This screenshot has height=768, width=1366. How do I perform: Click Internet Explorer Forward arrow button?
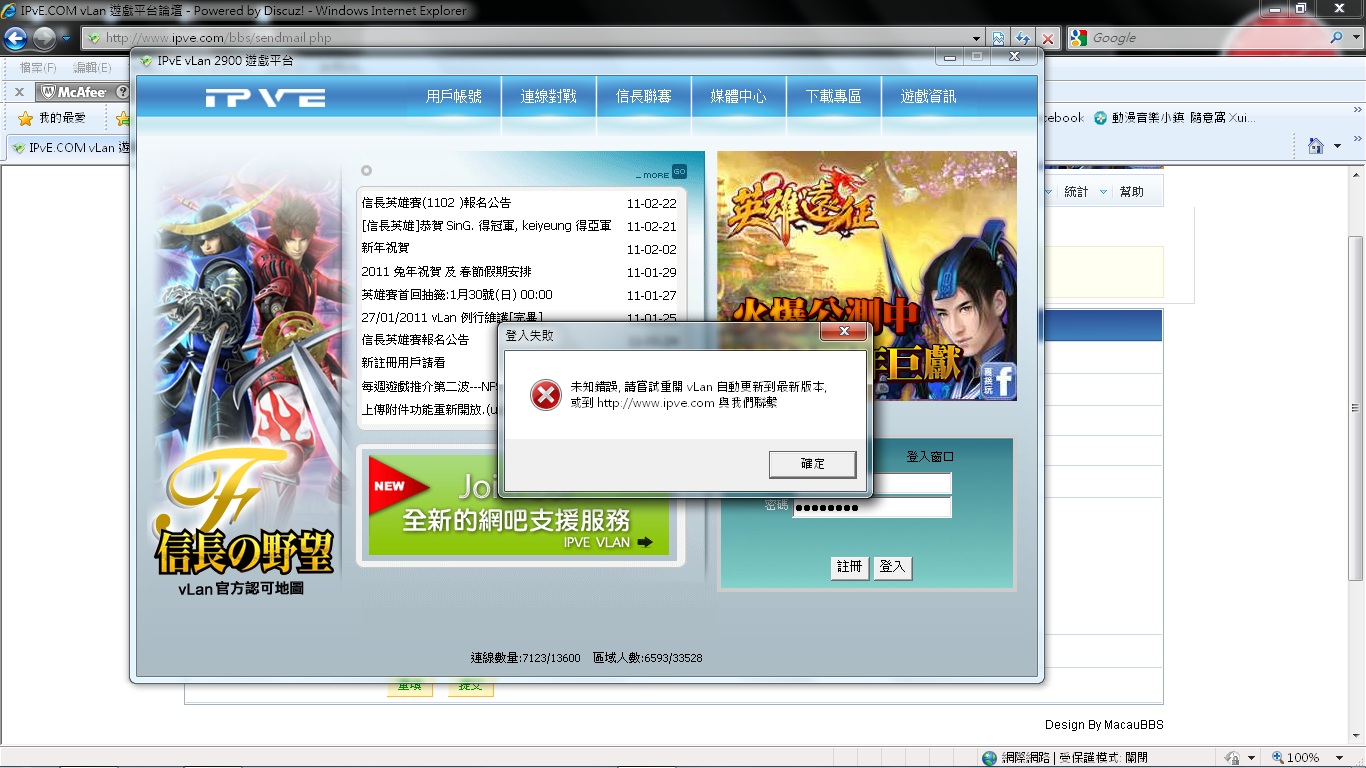click(44, 38)
